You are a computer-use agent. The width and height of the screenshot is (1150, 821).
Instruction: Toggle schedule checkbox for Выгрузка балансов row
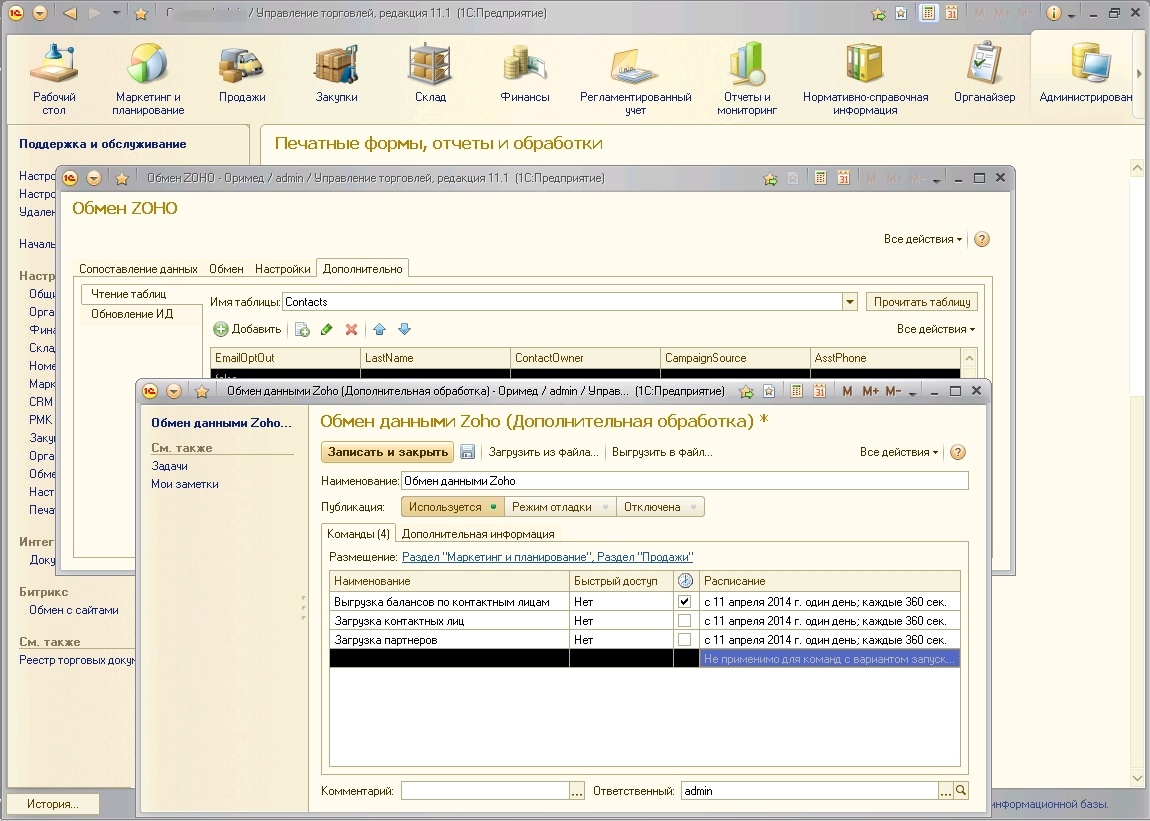[x=684, y=602]
